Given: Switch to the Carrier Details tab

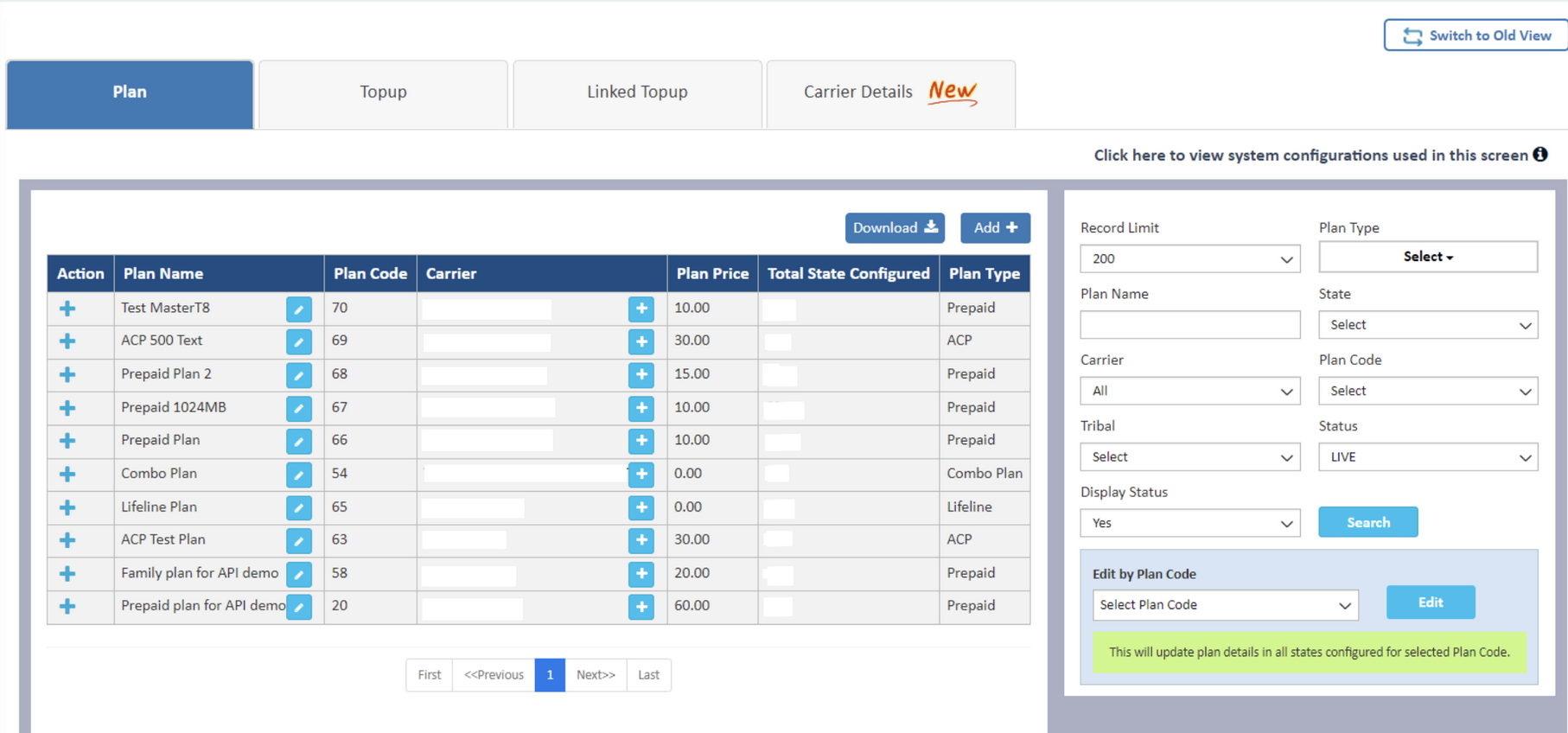Looking at the screenshot, I should click(x=890, y=94).
